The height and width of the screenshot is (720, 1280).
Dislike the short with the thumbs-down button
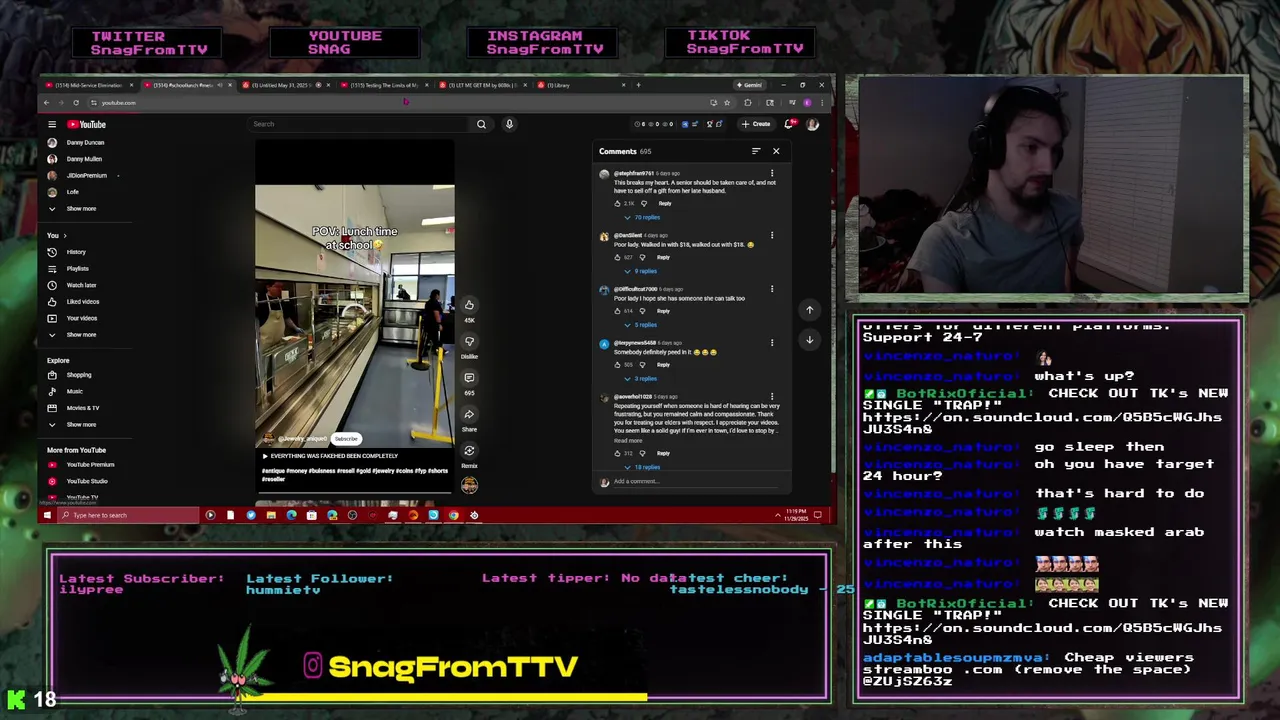tap(469, 341)
